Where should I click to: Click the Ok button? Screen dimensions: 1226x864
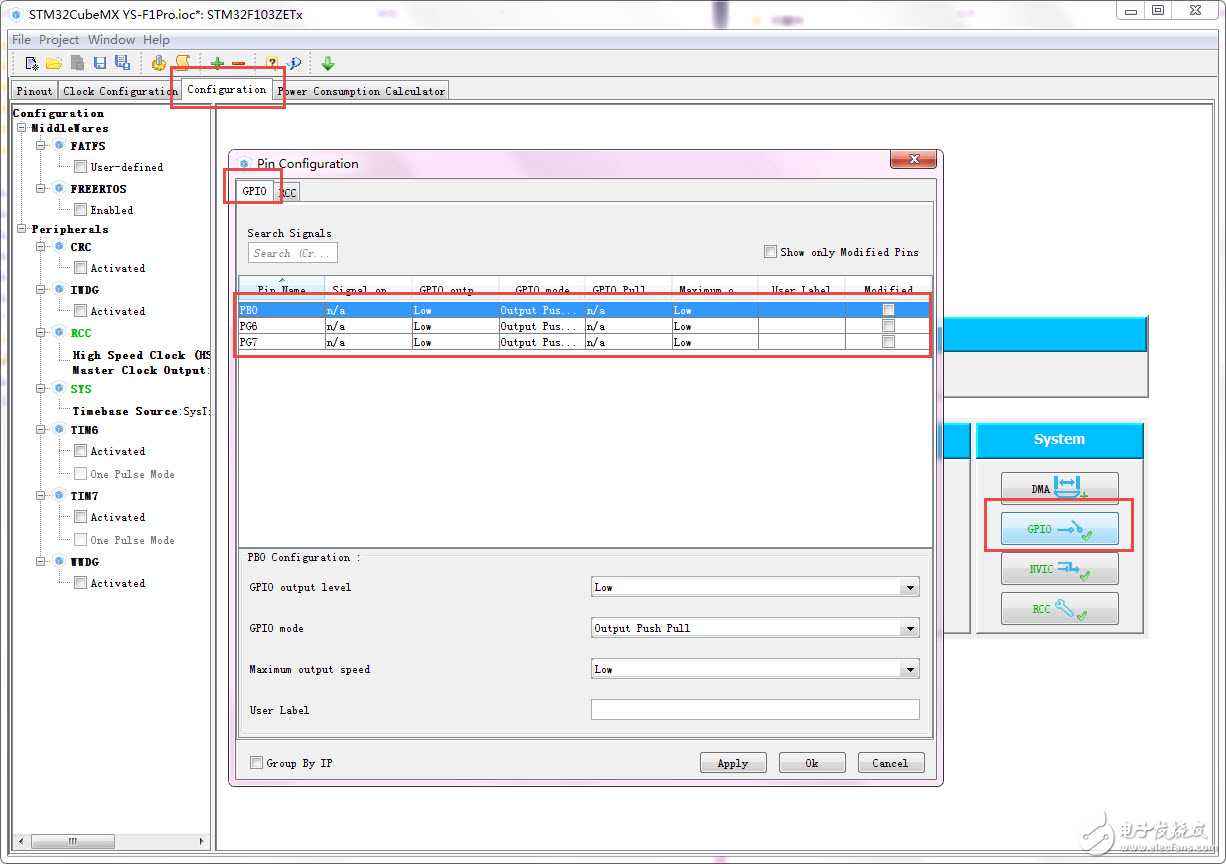[812, 763]
